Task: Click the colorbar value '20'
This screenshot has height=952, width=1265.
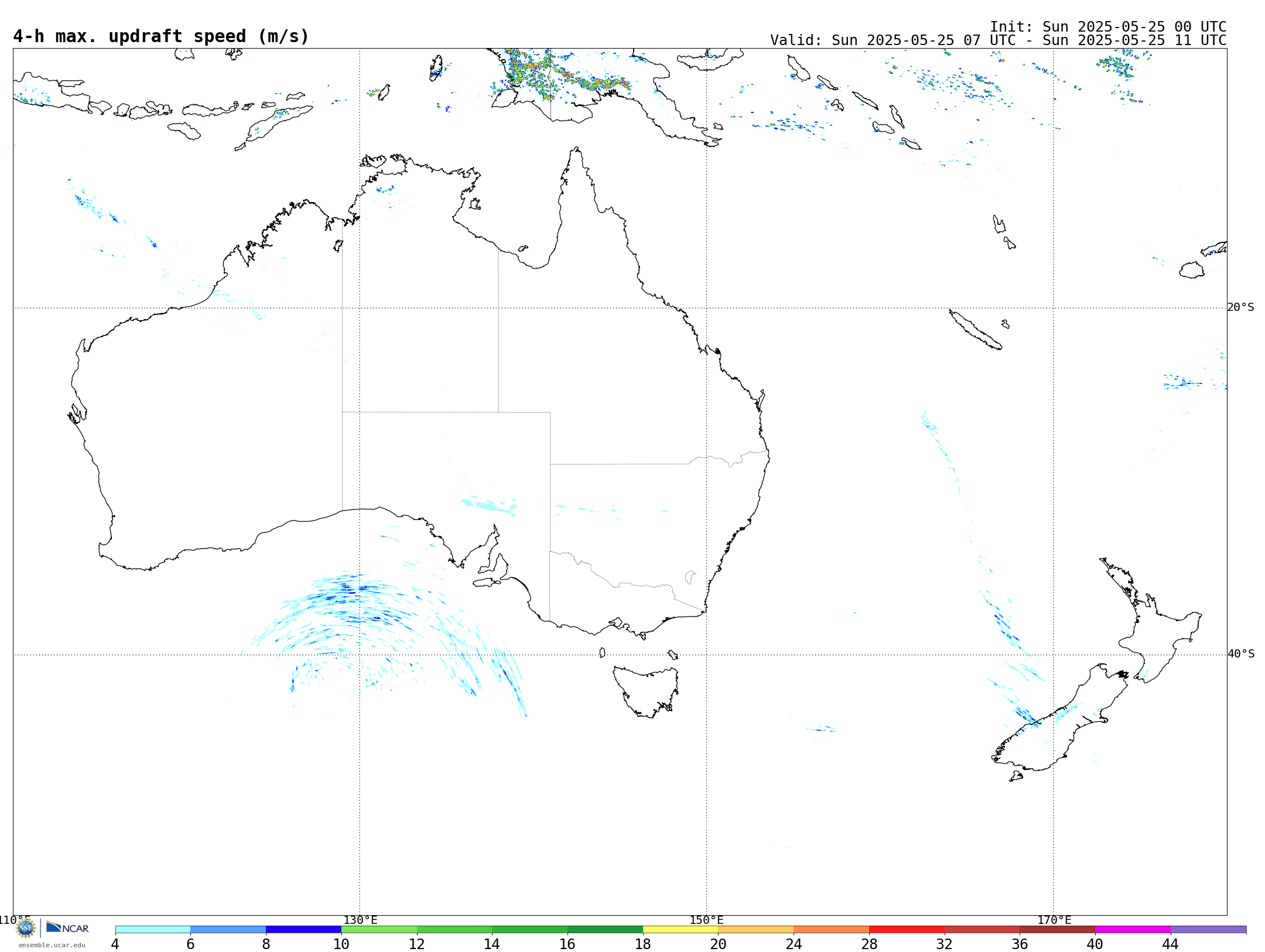Action: click(x=718, y=944)
